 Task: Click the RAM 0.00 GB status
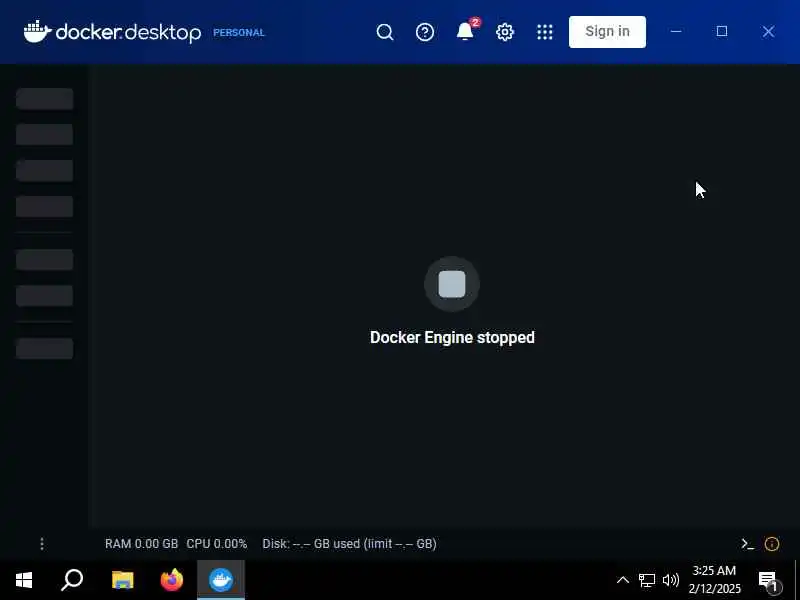pyautogui.click(x=141, y=544)
